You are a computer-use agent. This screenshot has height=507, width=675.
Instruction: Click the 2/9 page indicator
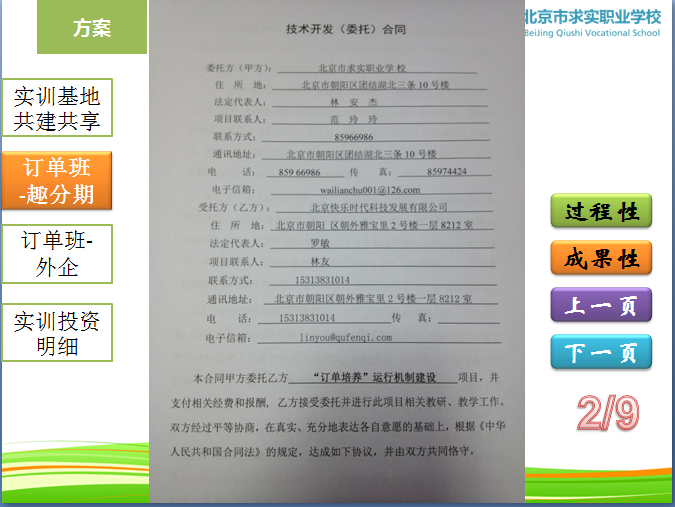click(x=607, y=413)
